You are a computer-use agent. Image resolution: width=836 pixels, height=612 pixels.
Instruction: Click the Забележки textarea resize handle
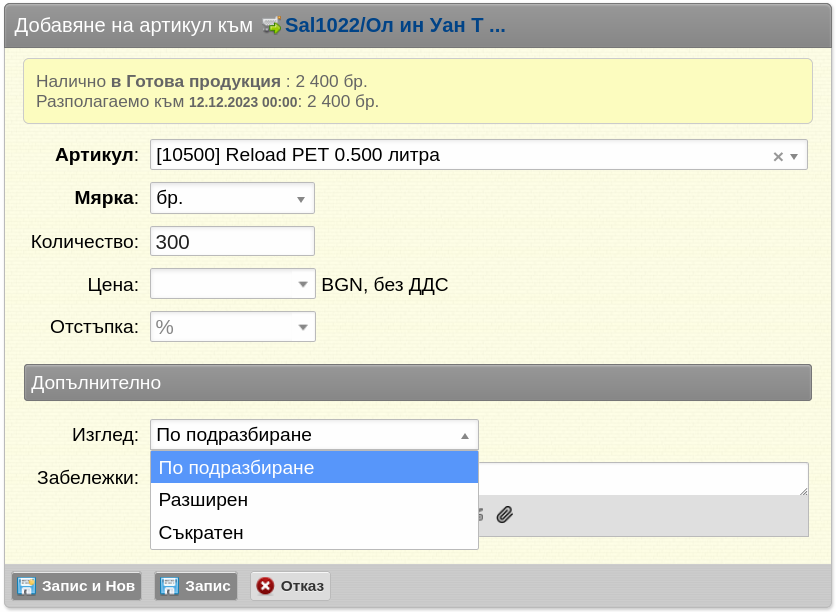coord(803,491)
